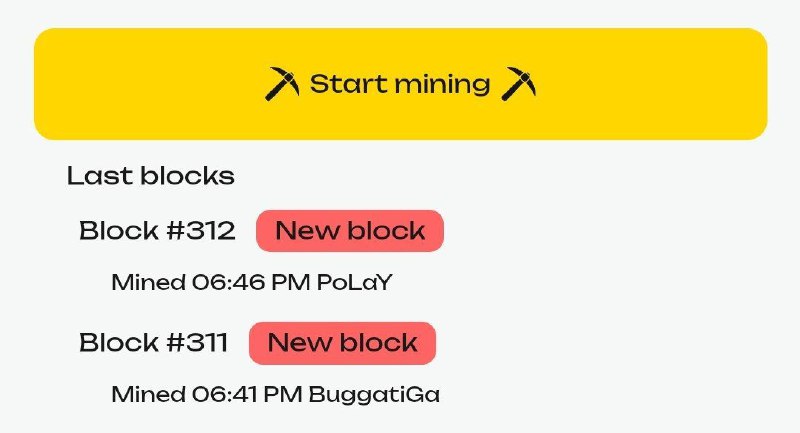Open Block #311 entry title
This screenshot has width=800, height=433.
(154, 342)
